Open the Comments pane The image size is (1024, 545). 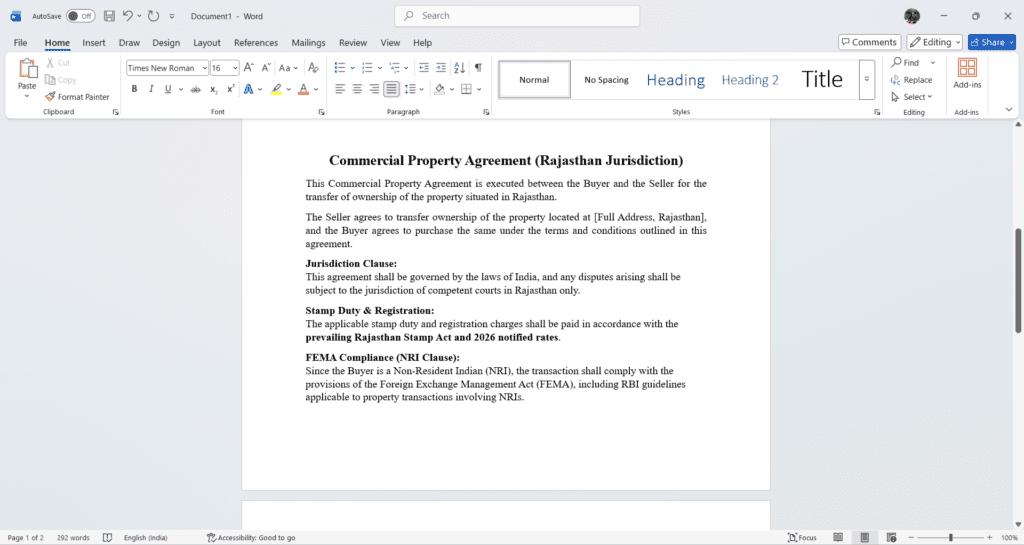click(x=869, y=42)
